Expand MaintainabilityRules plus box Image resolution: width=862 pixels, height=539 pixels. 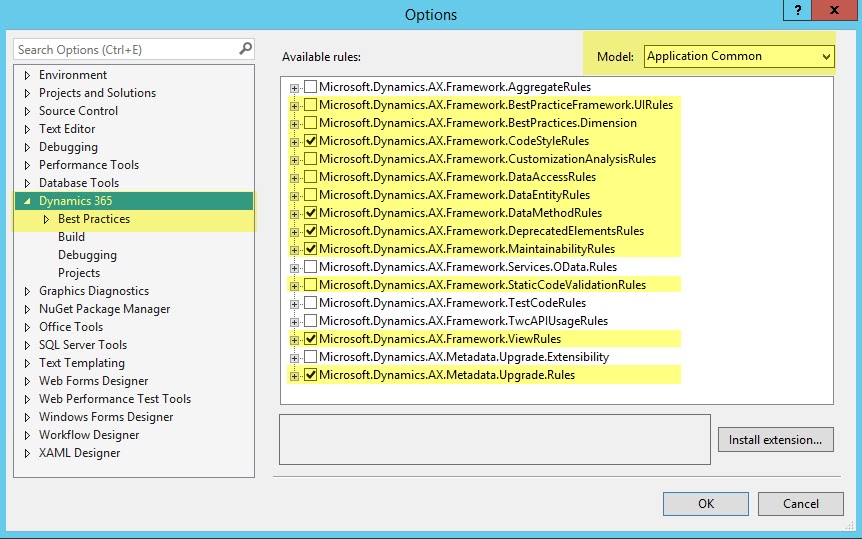click(295, 250)
